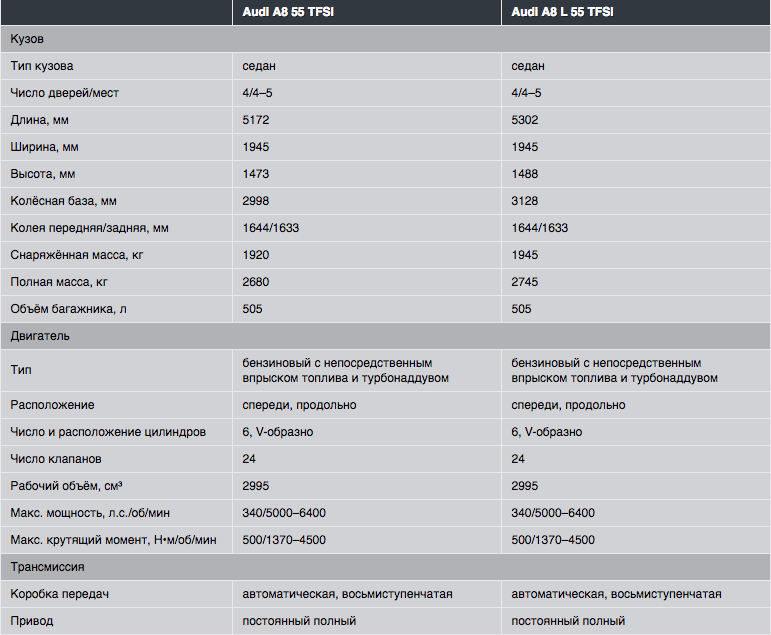Click the "Колёсная база, мм" row label
This screenshot has width=771, height=635.
[x=64, y=201]
